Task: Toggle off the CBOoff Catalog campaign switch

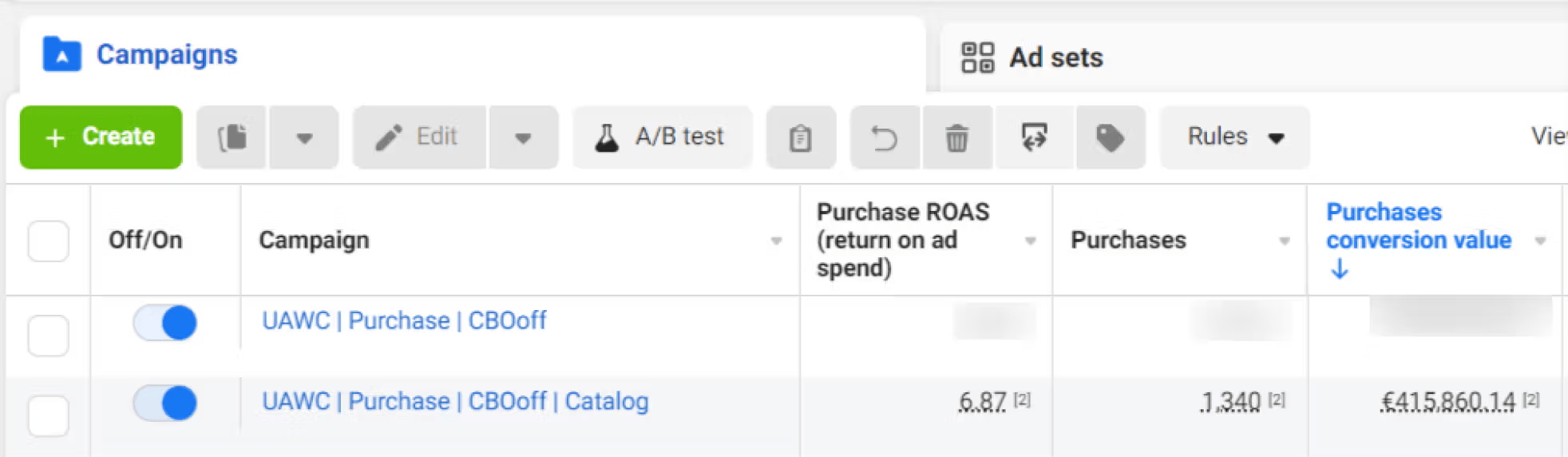Action: (165, 403)
